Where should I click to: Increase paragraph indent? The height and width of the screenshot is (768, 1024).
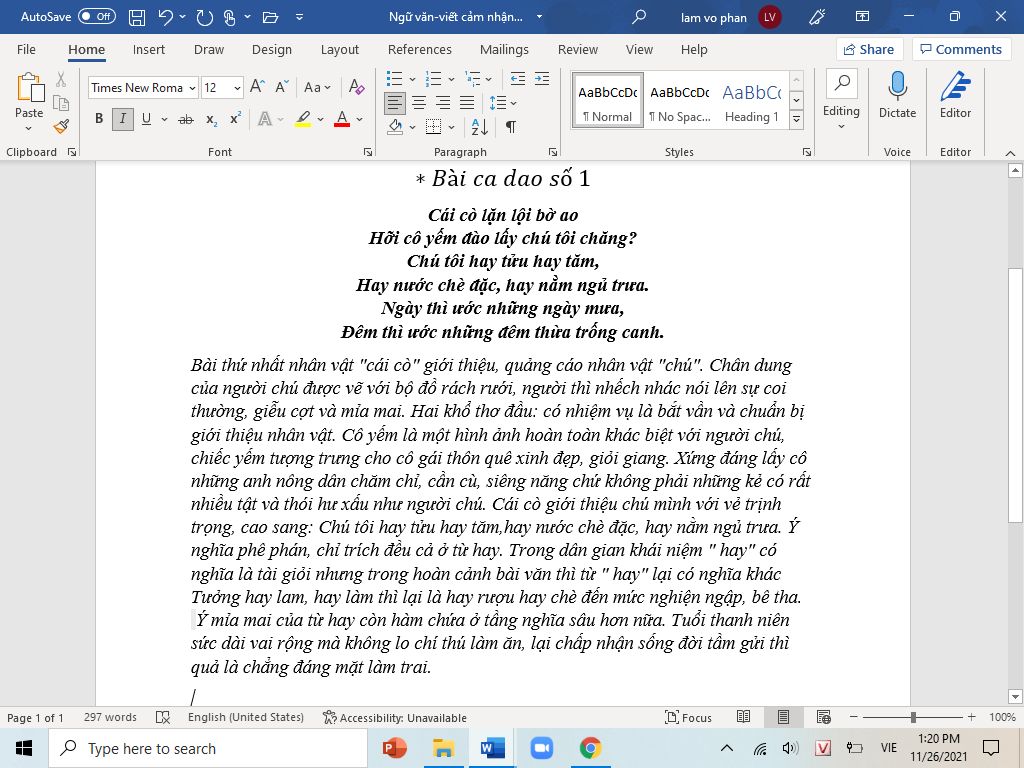542,79
